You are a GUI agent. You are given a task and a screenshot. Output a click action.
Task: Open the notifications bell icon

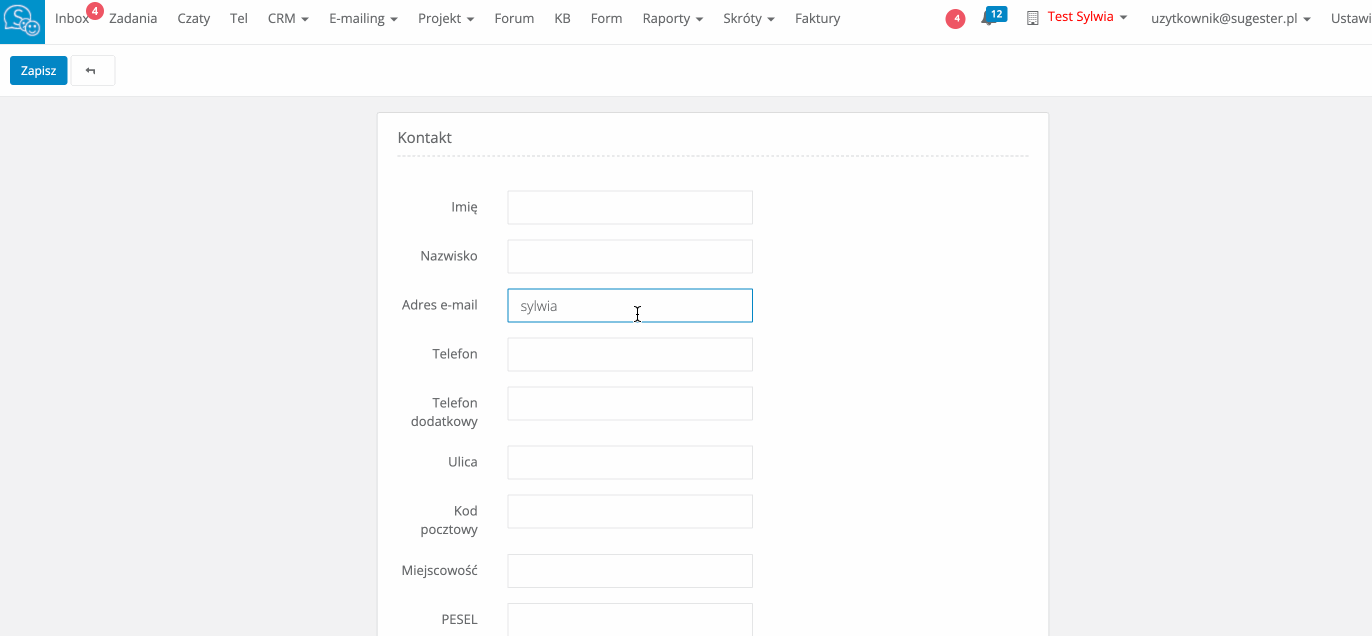pos(989,19)
